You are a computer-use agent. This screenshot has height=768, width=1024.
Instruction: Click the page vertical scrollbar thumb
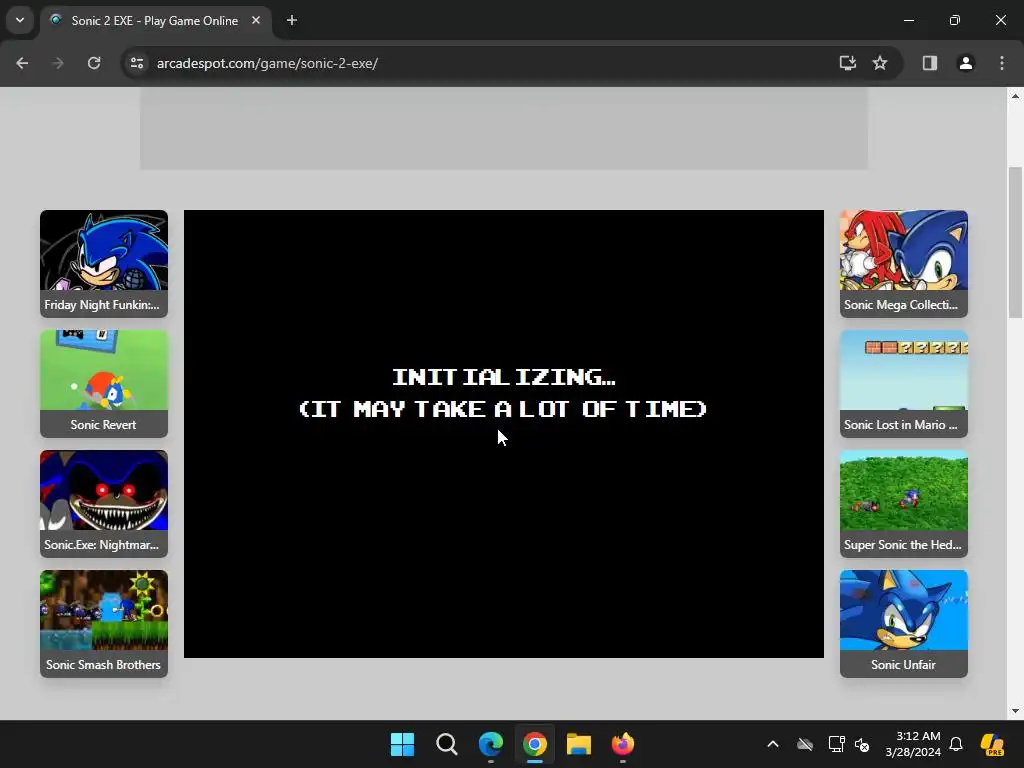click(x=1015, y=242)
